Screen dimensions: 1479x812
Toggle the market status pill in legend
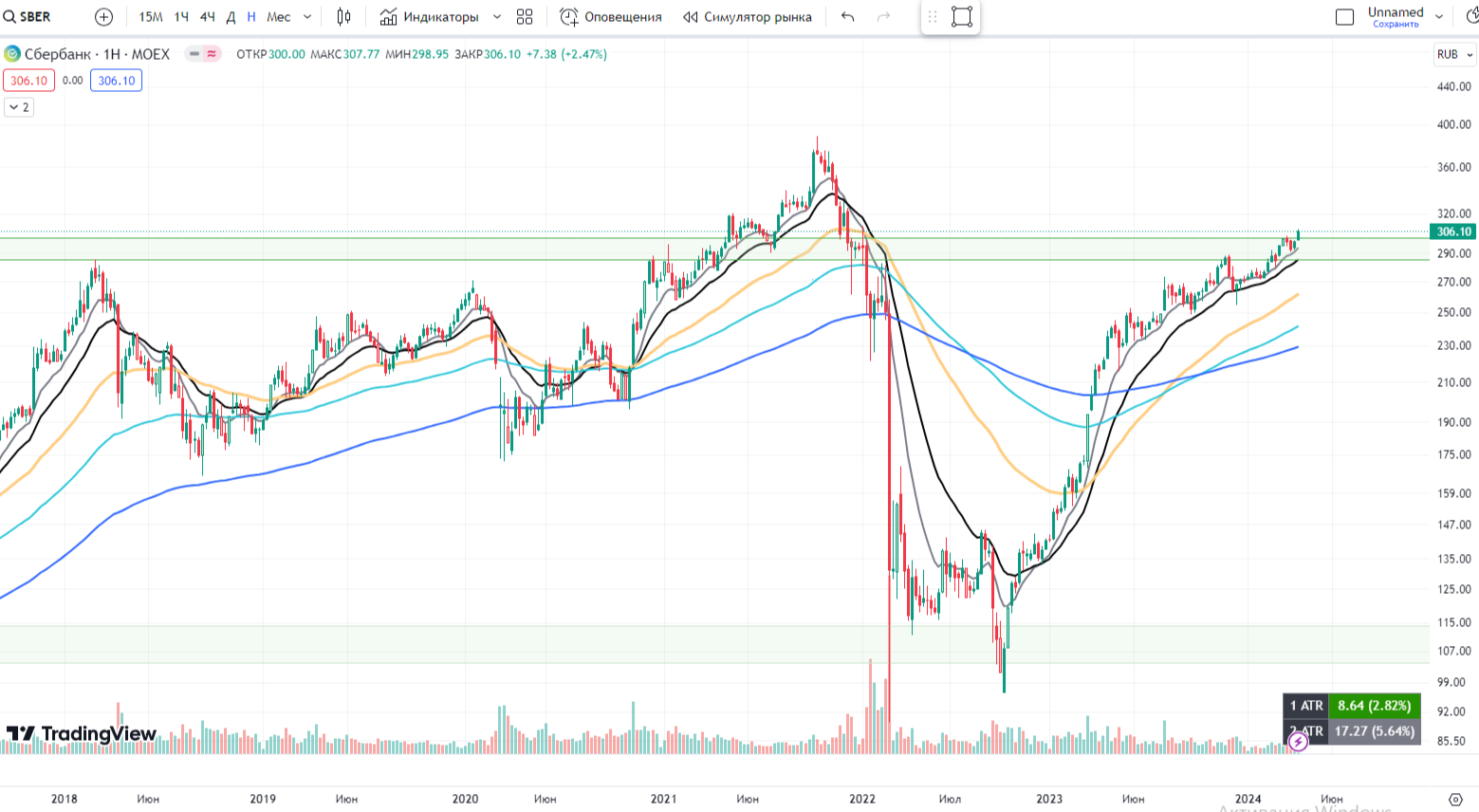(202, 54)
